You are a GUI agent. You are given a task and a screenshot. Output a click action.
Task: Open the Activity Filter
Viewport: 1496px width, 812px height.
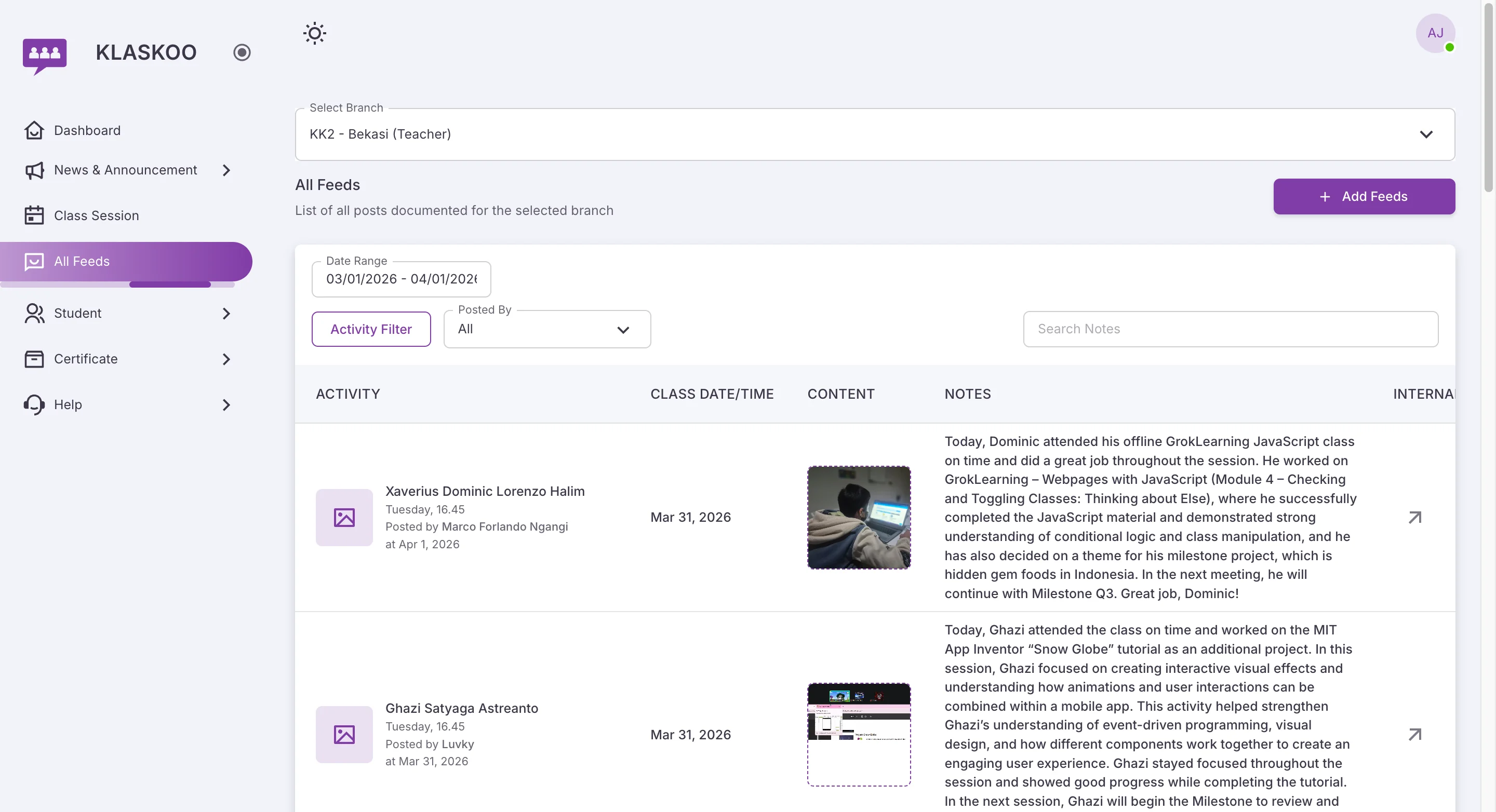(x=370, y=329)
